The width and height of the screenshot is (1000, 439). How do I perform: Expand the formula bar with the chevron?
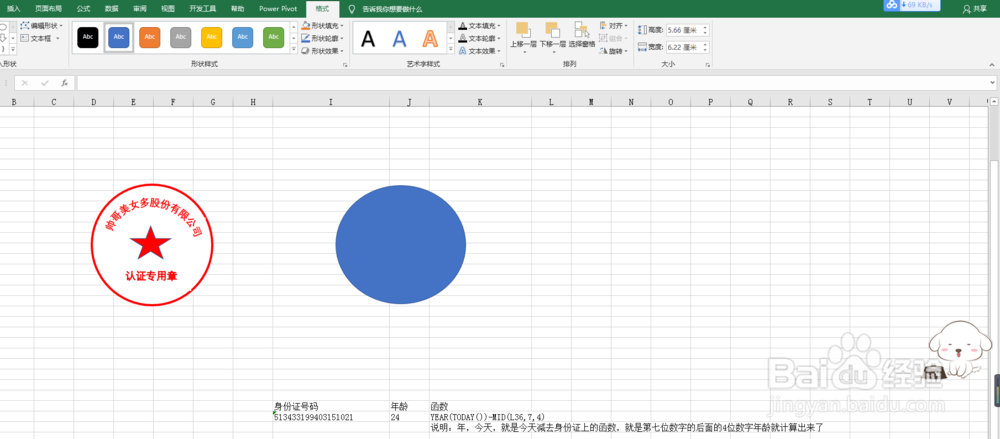(992, 83)
